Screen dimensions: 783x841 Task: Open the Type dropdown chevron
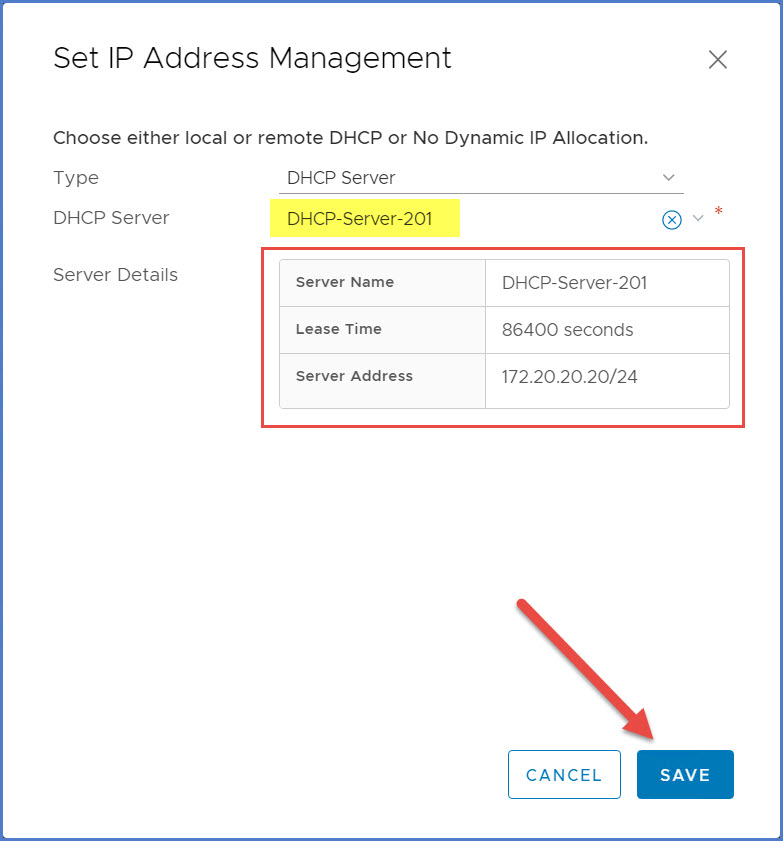[x=669, y=177]
